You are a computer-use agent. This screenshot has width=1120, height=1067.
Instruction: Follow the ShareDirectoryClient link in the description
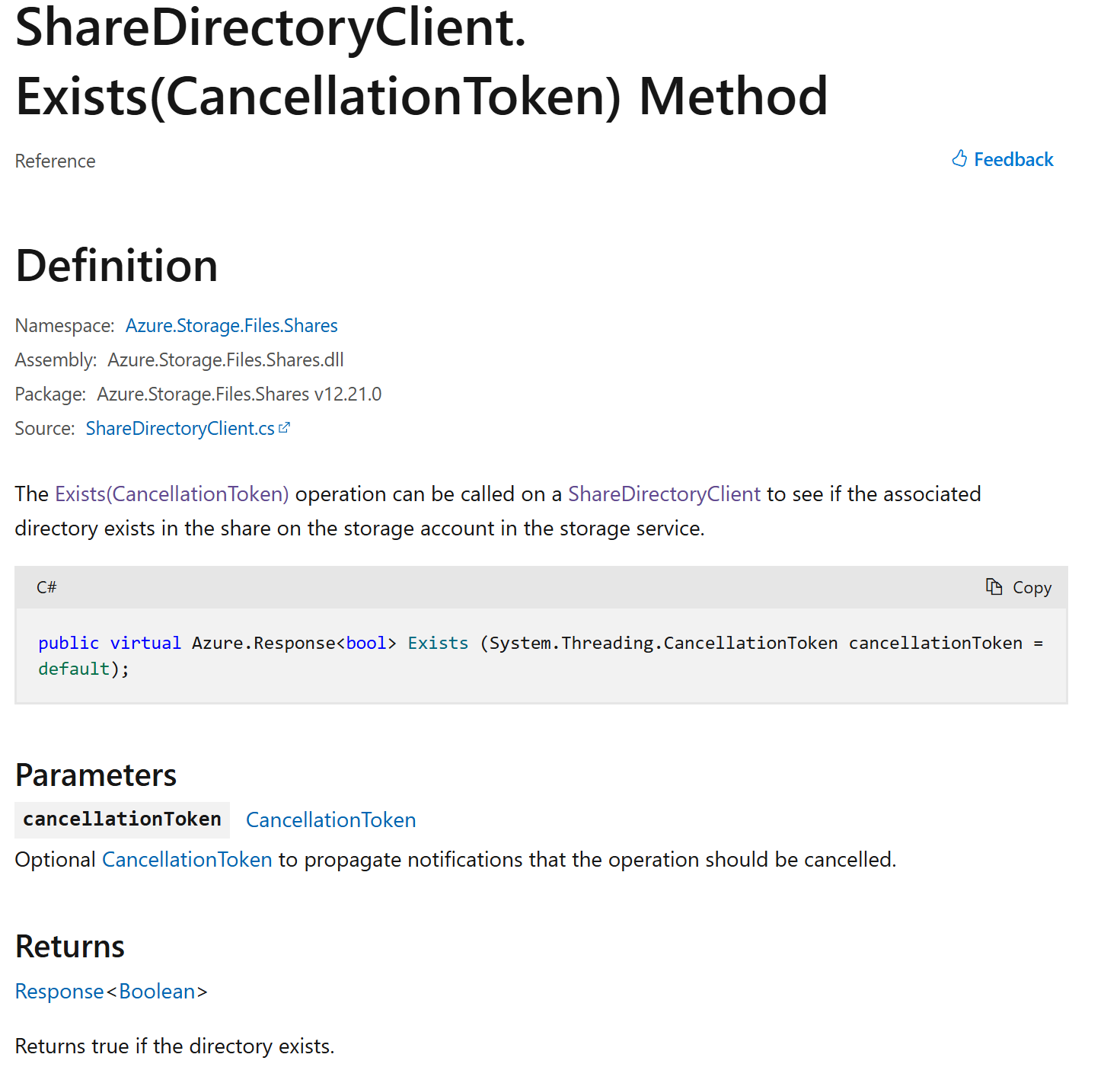[x=664, y=494]
